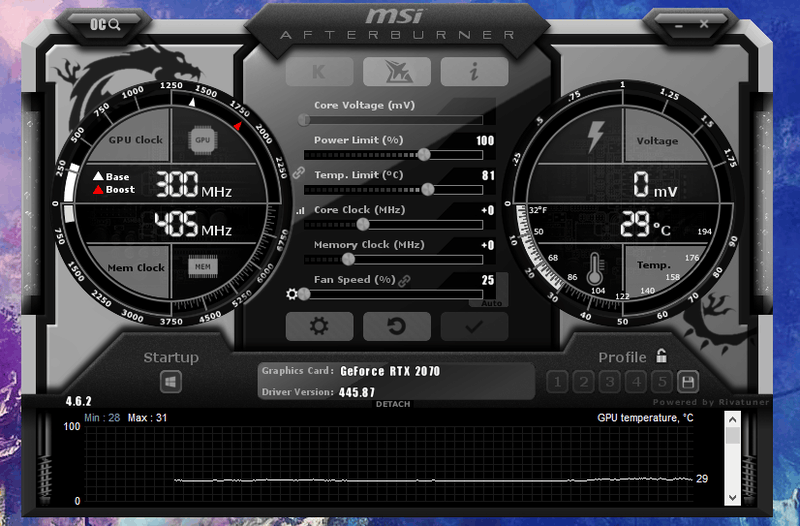The height and width of the screenshot is (526, 800).
Task: Click the driver version 445.87 text
Action: [357, 392]
